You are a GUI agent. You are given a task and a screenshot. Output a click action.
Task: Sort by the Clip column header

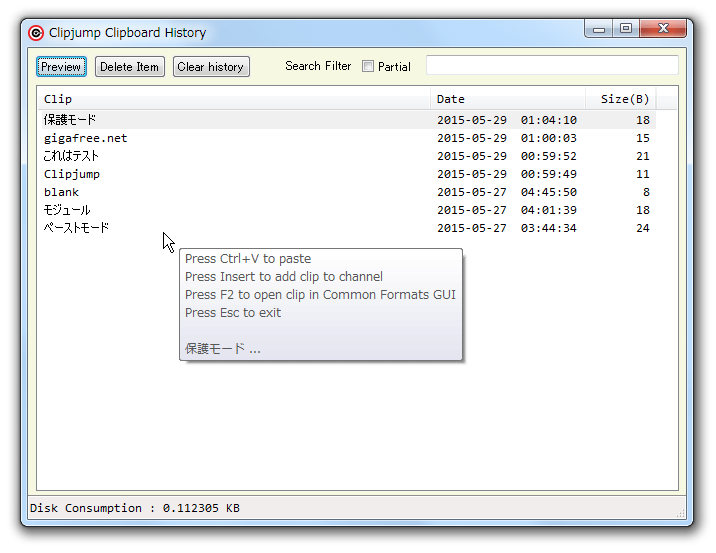tap(234, 99)
